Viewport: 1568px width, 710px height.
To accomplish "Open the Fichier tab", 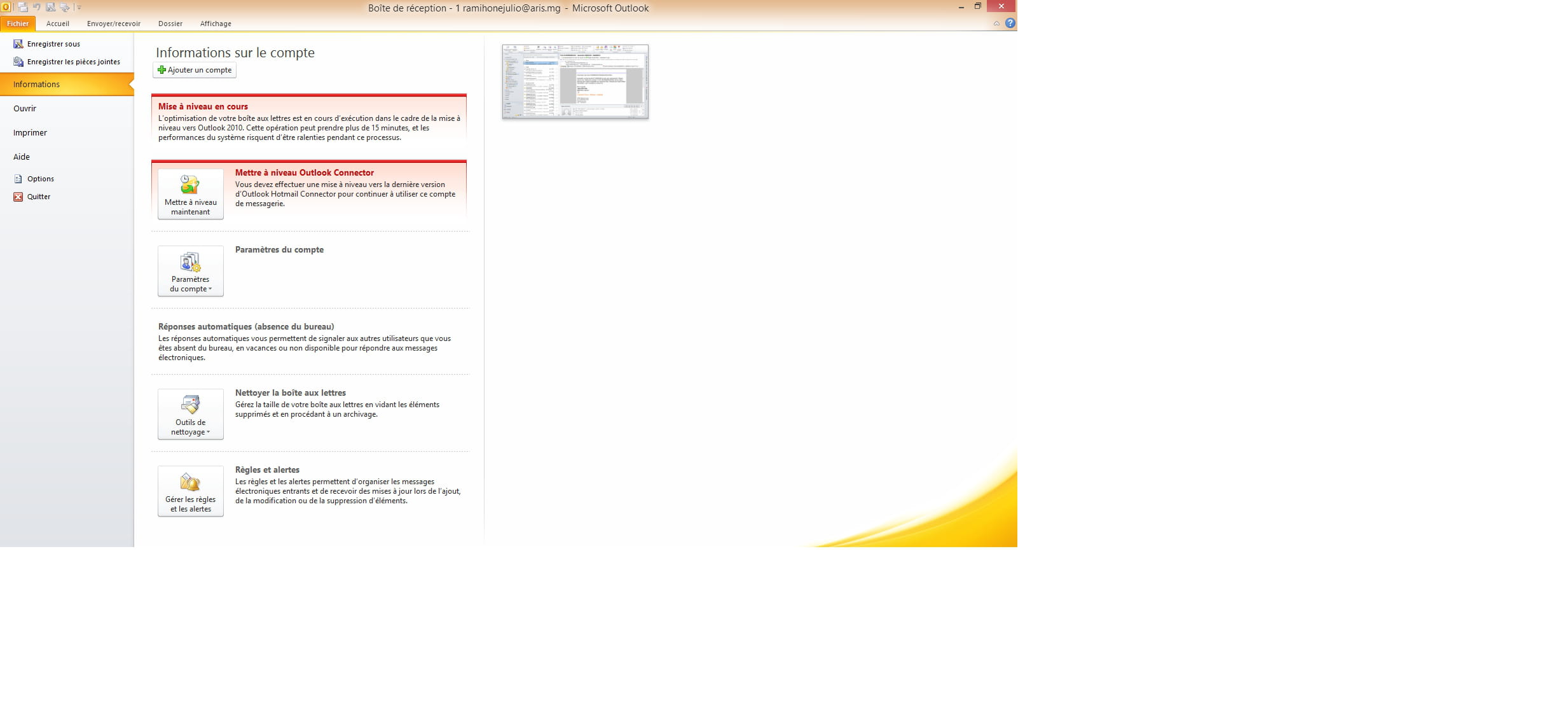I will pos(18,24).
